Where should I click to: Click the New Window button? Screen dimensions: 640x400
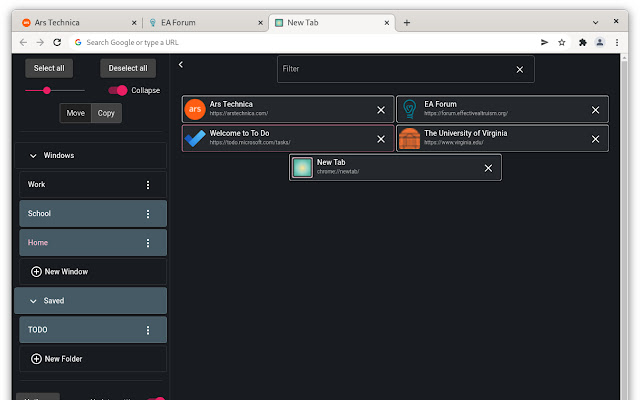[93, 271]
